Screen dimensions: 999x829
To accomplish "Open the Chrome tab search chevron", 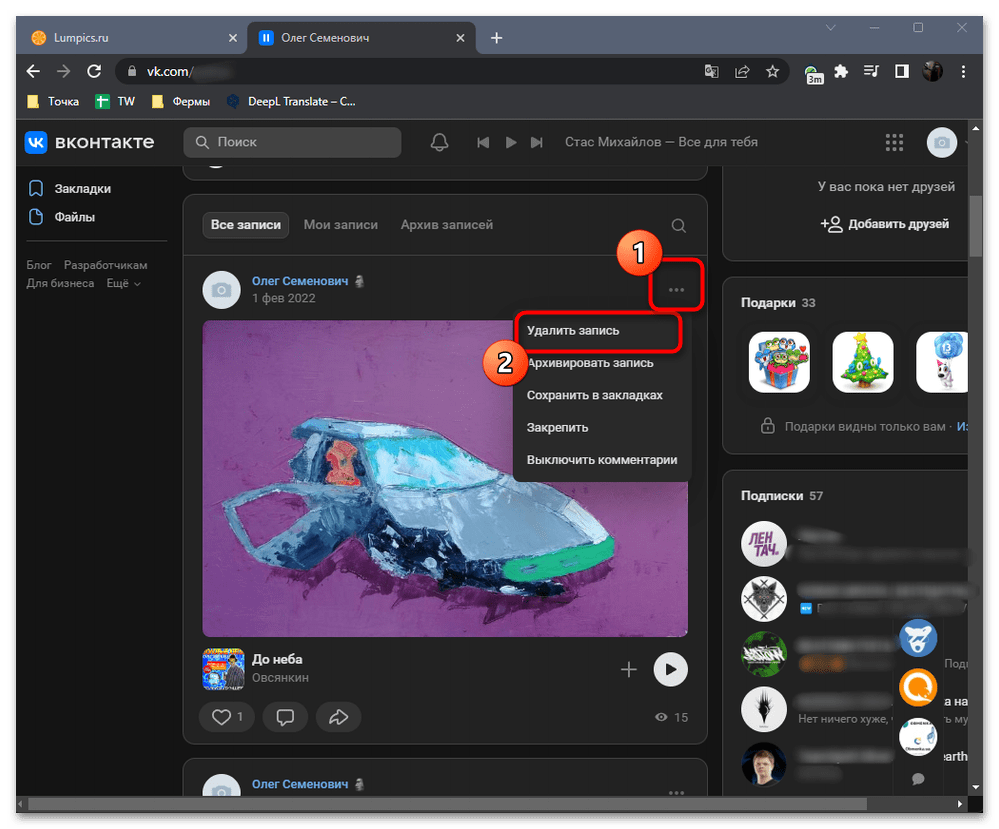I will tap(830, 28).
